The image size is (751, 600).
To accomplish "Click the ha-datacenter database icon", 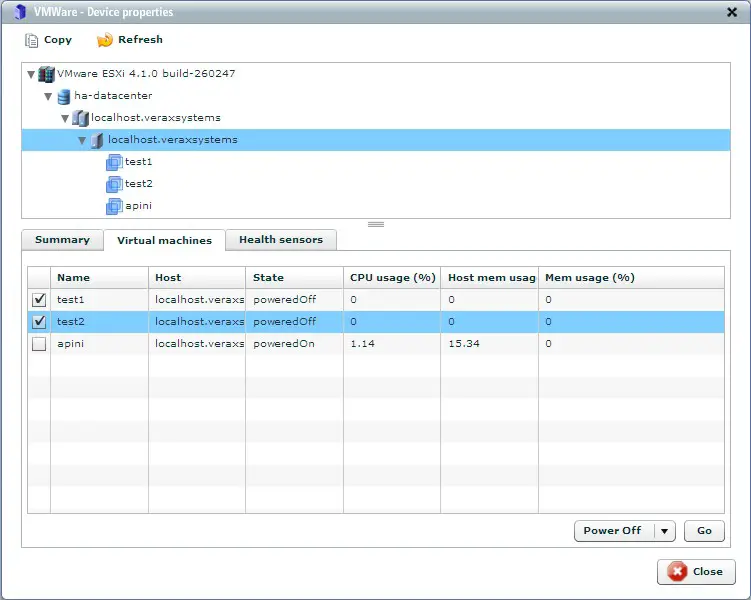I will [64, 96].
